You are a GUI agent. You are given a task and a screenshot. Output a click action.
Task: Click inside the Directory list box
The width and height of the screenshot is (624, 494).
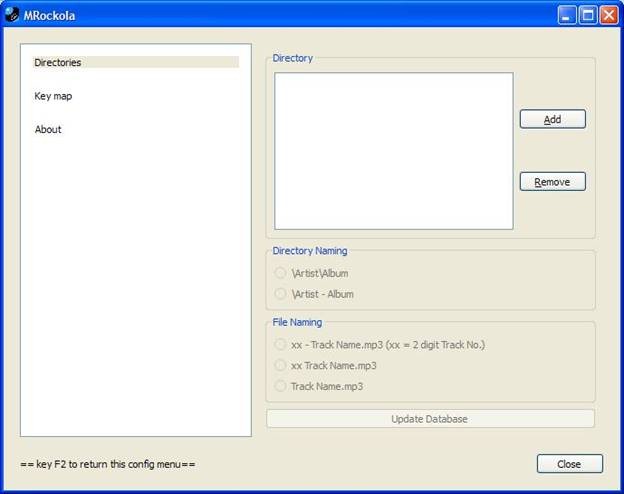click(394, 151)
